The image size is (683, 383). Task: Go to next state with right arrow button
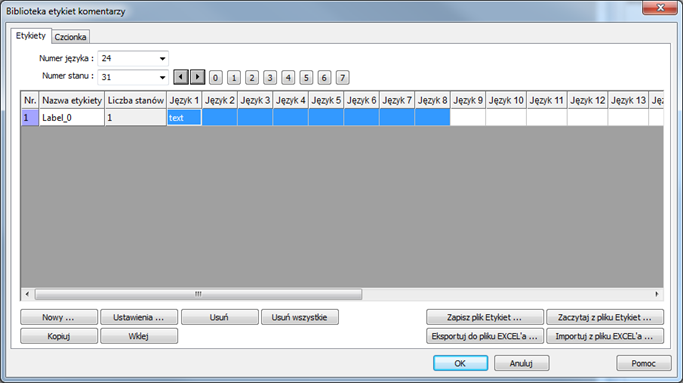(197, 77)
